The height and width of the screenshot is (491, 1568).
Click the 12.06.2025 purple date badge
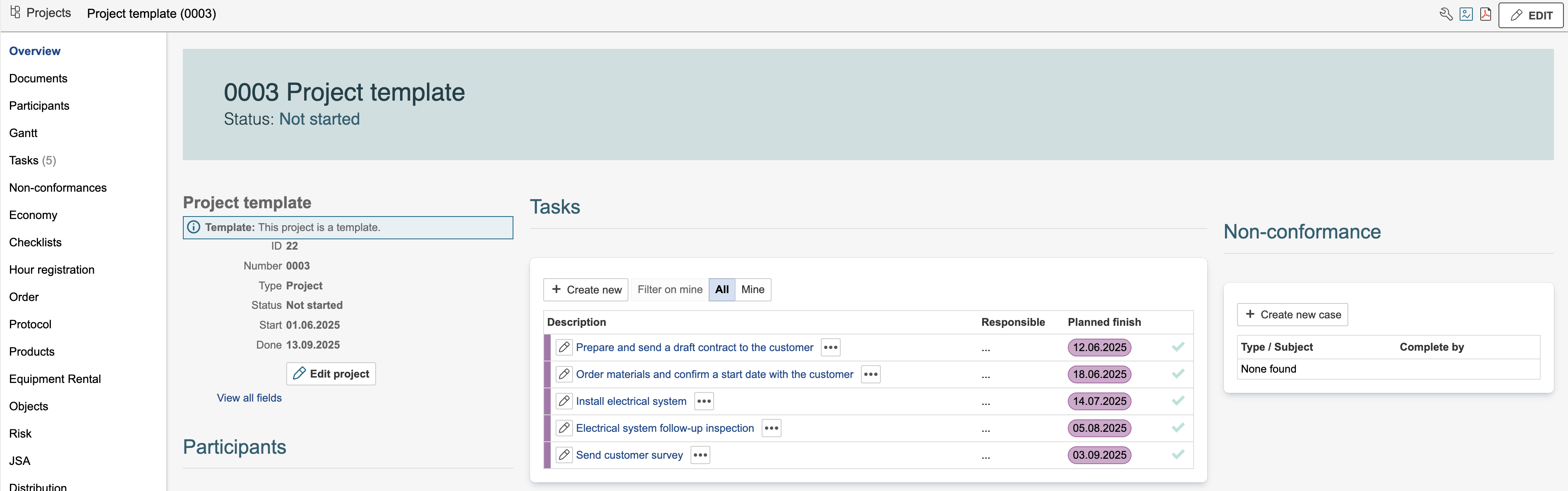[x=1099, y=347]
